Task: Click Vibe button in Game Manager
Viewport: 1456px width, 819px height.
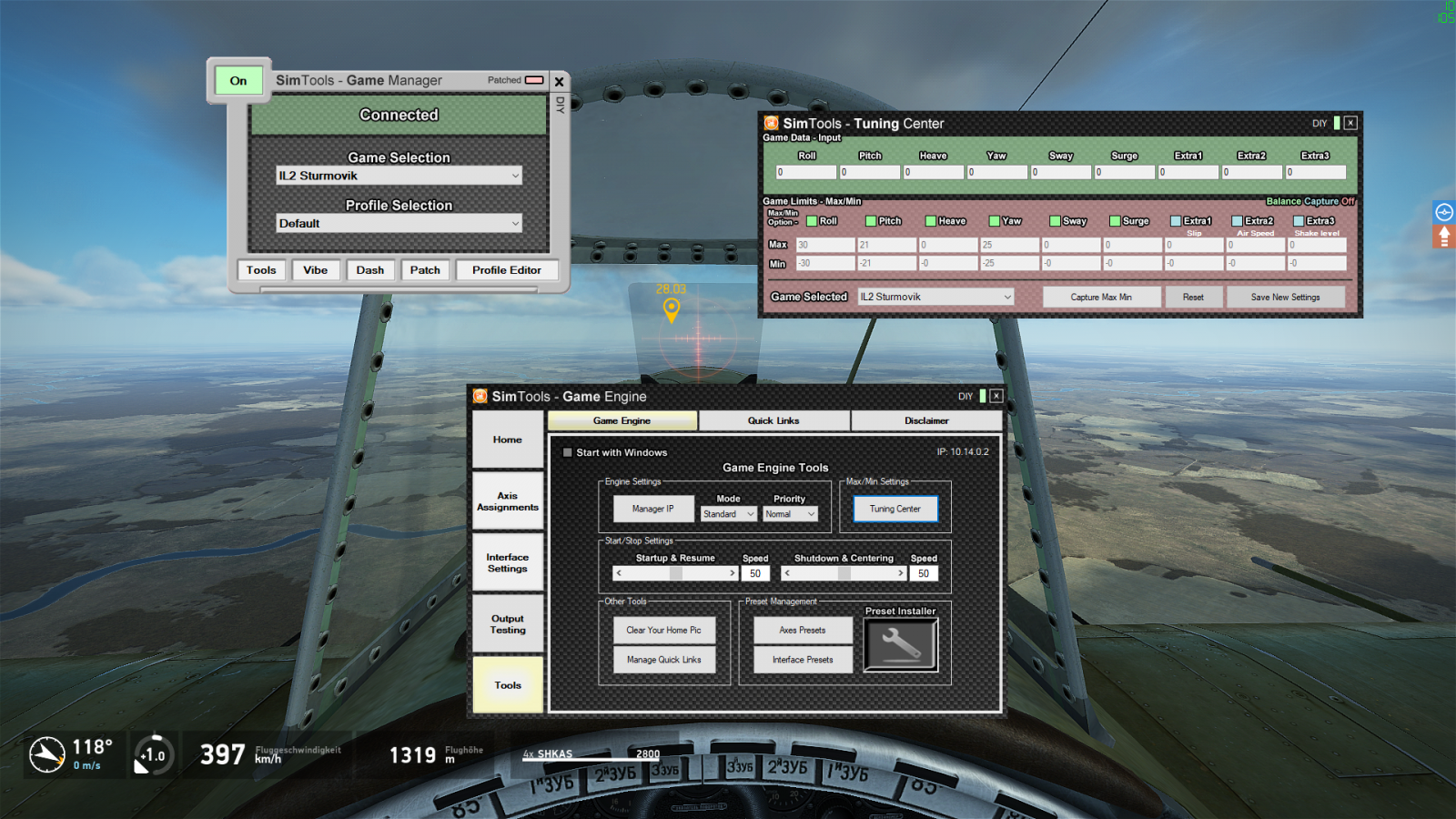Action: point(316,270)
